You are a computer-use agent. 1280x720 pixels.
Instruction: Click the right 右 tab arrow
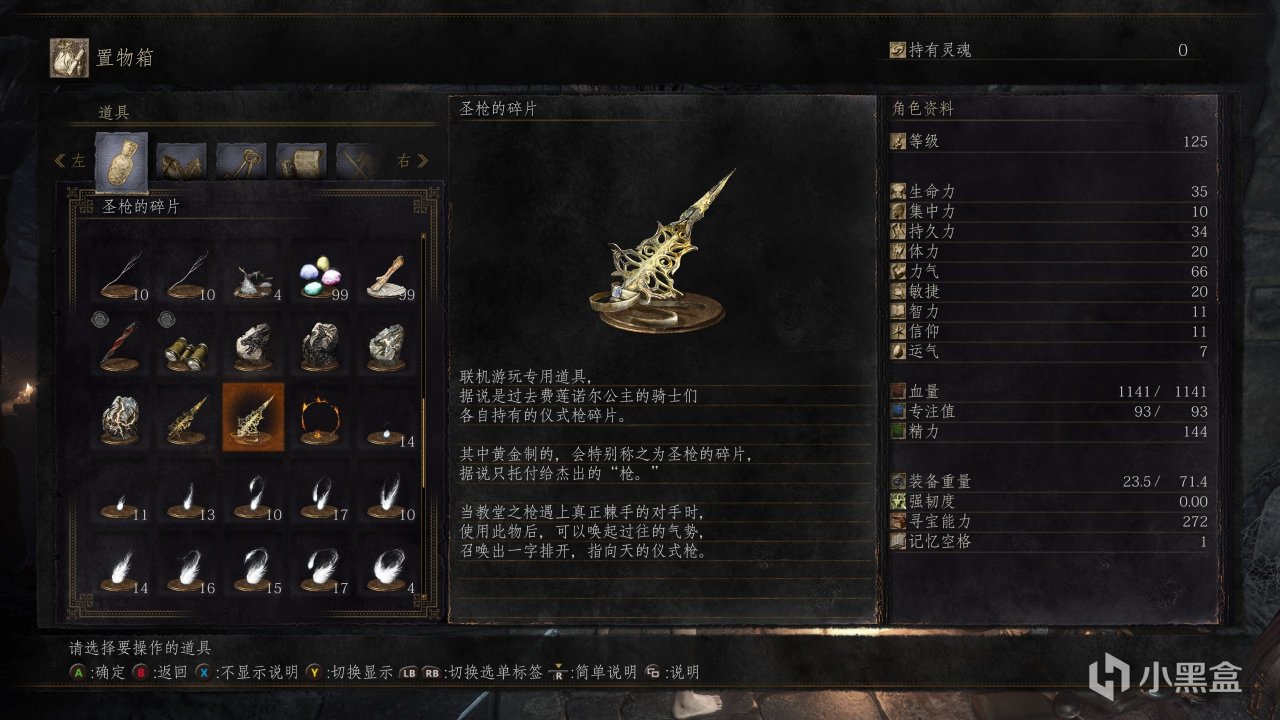click(412, 160)
